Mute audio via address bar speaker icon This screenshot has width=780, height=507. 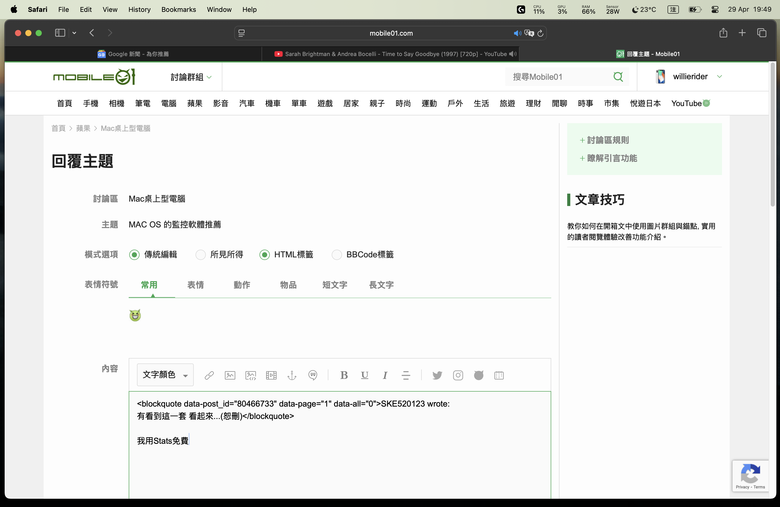pos(517,33)
